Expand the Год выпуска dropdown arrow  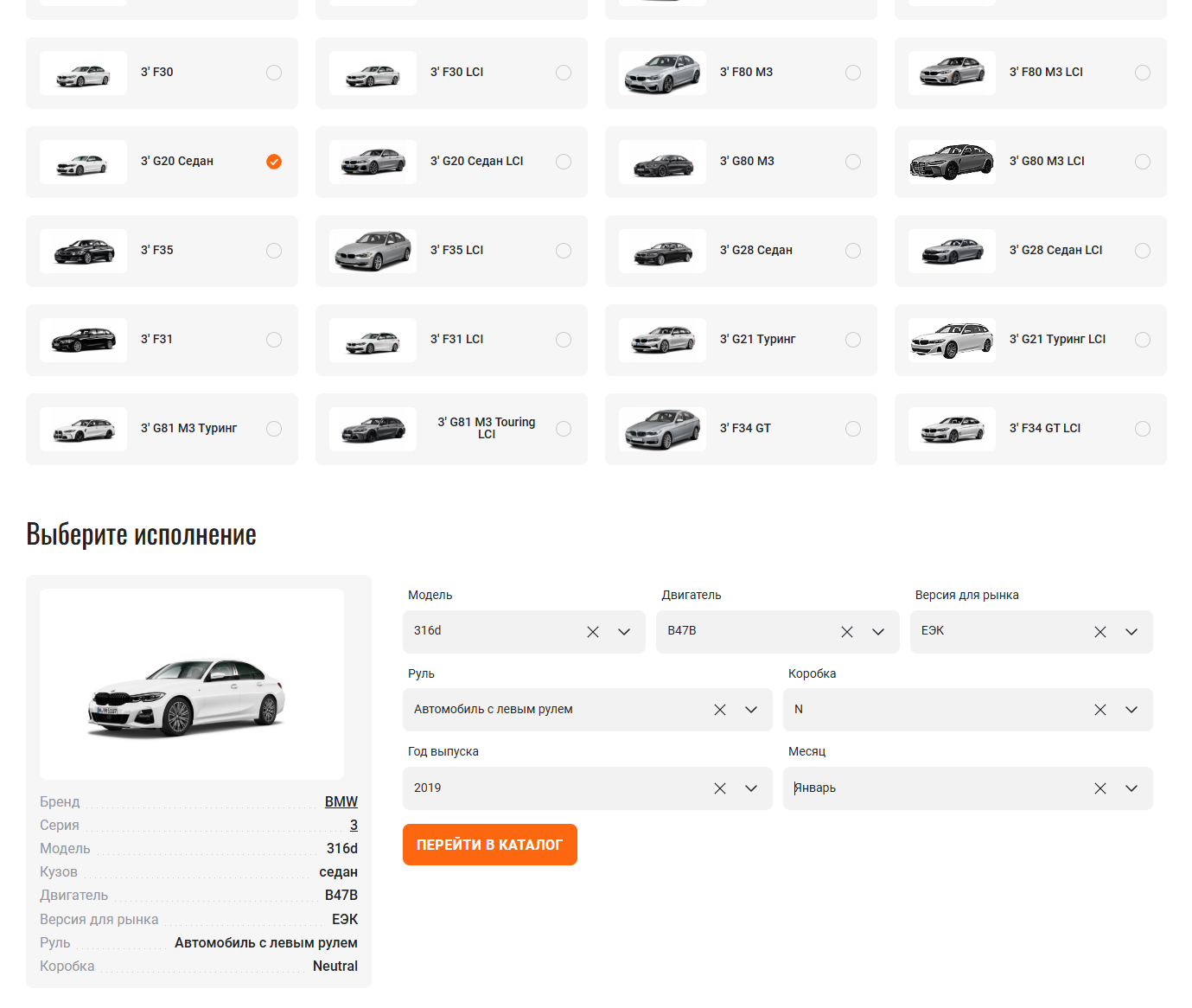pyautogui.click(x=751, y=788)
